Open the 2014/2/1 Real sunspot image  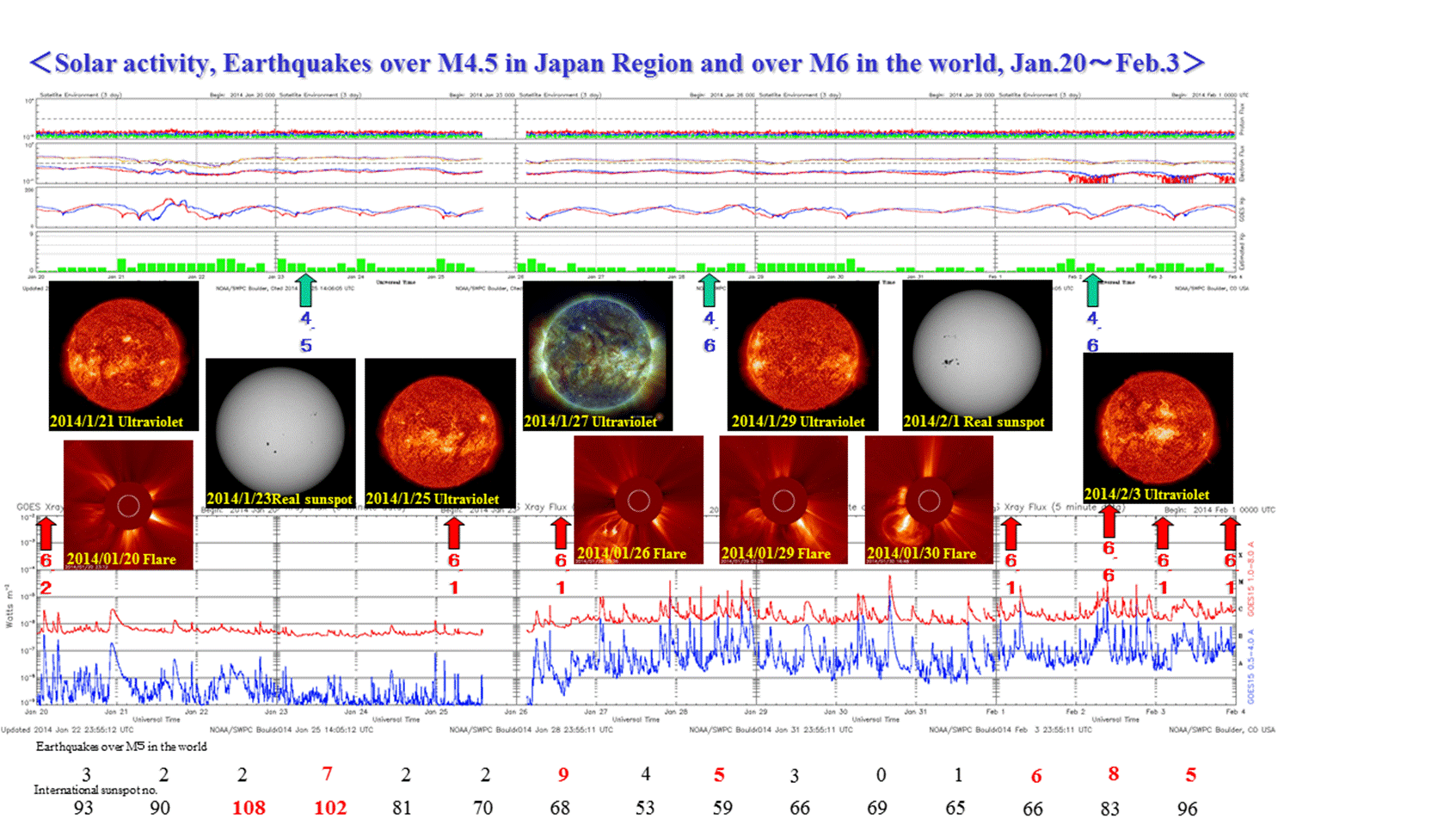tap(977, 355)
